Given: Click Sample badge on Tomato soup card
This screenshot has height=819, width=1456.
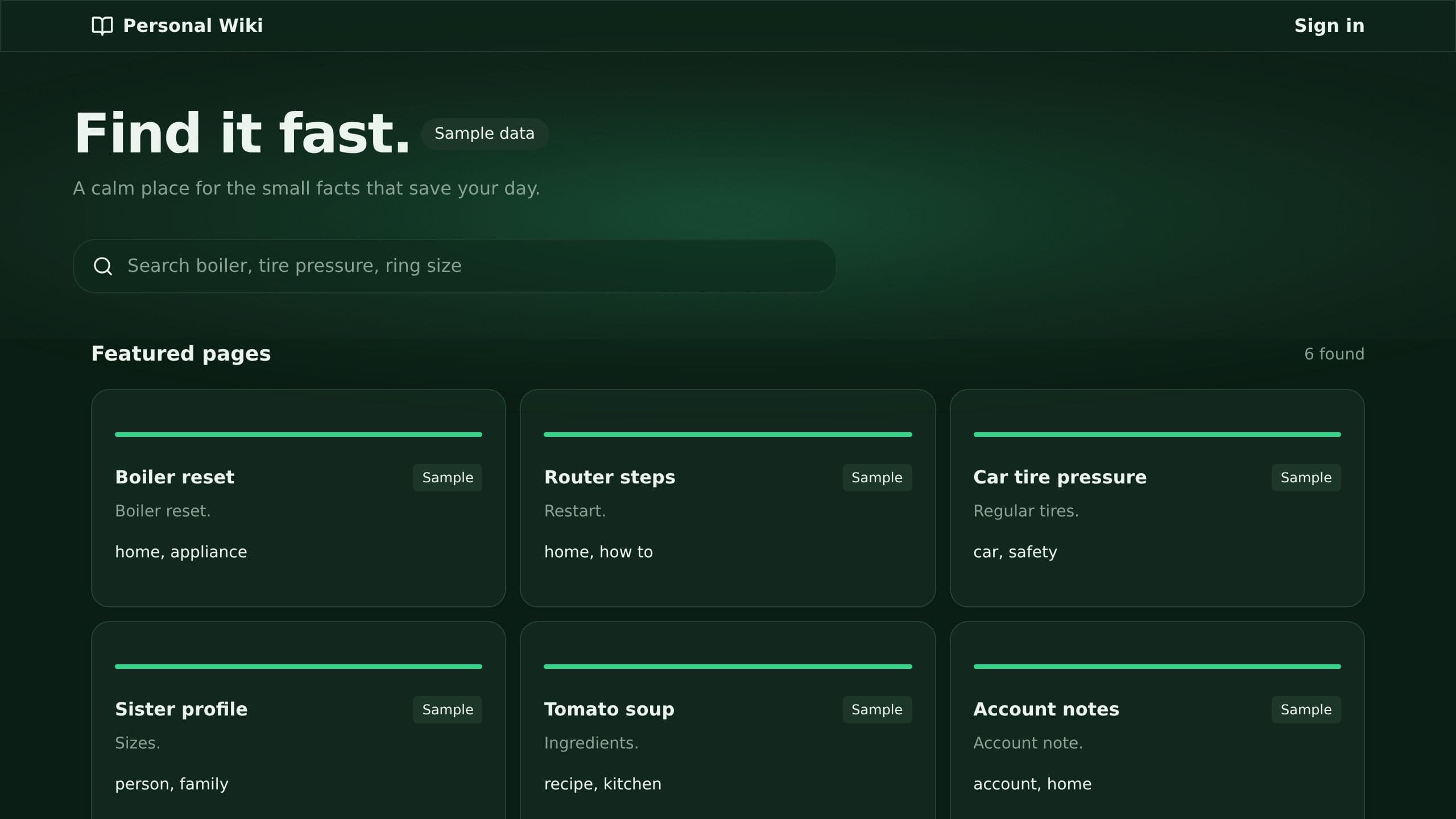Looking at the screenshot, I should coord(877,710).
